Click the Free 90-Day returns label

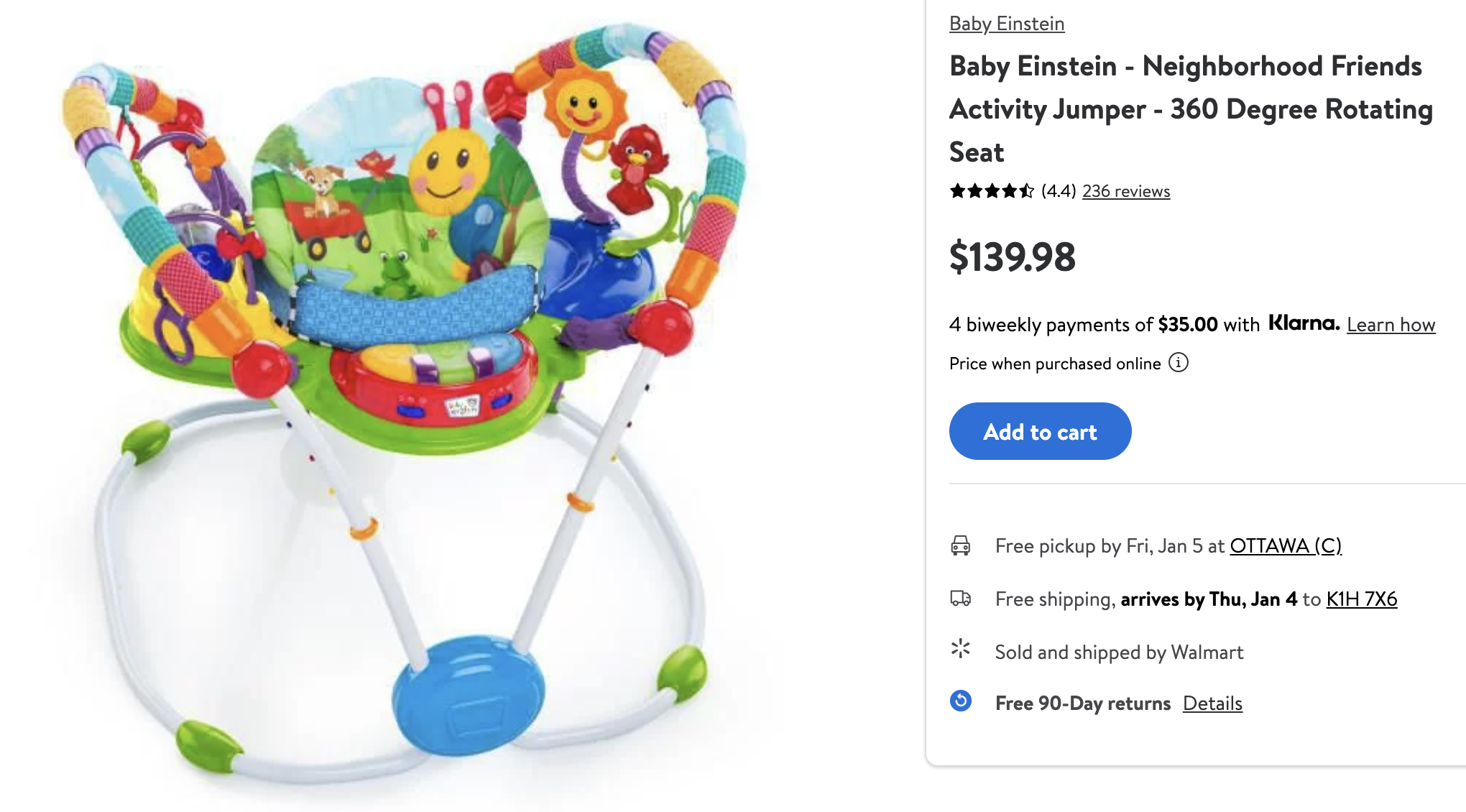coord(1082,703)
